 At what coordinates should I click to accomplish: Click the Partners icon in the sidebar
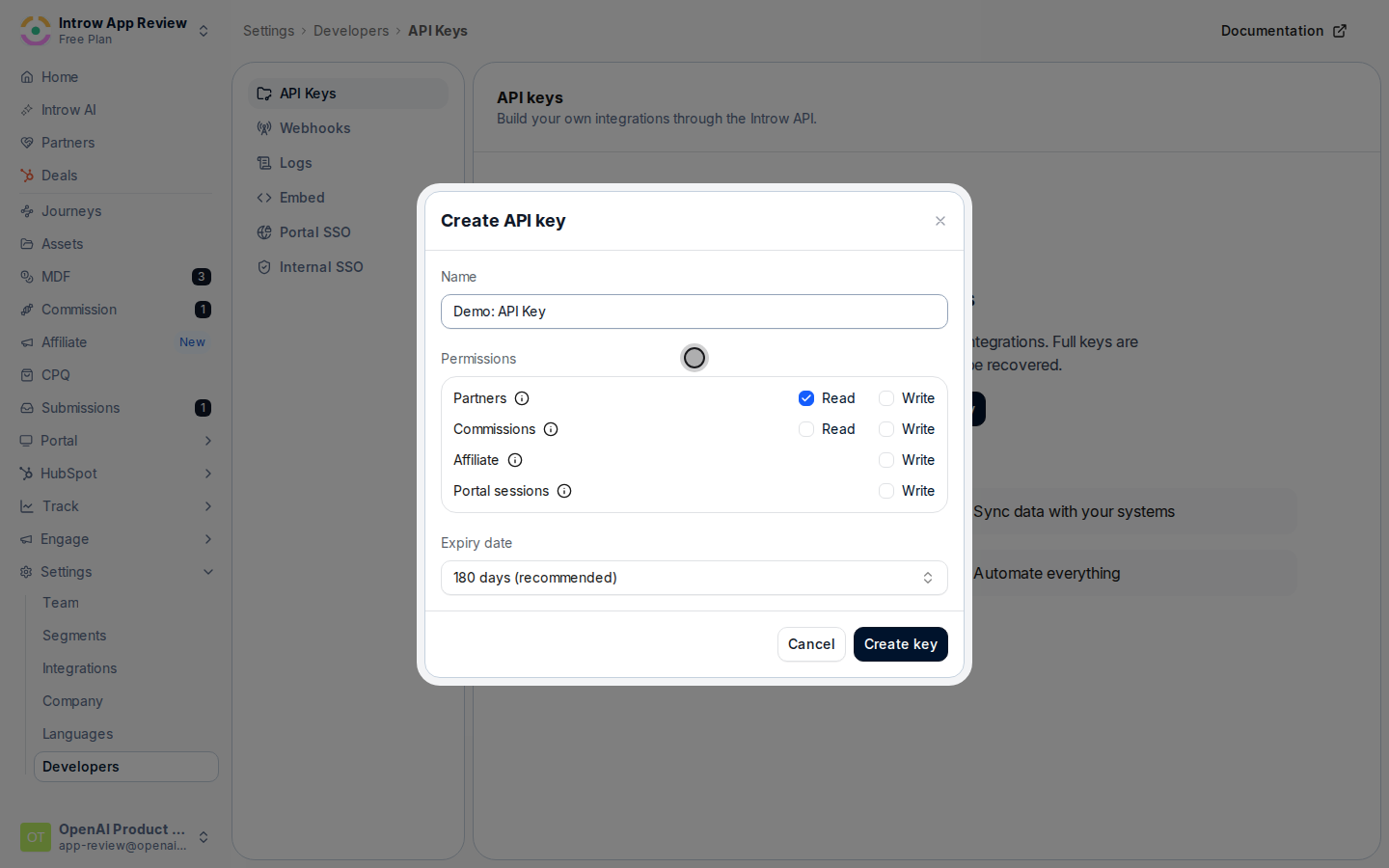pos(27,143)
